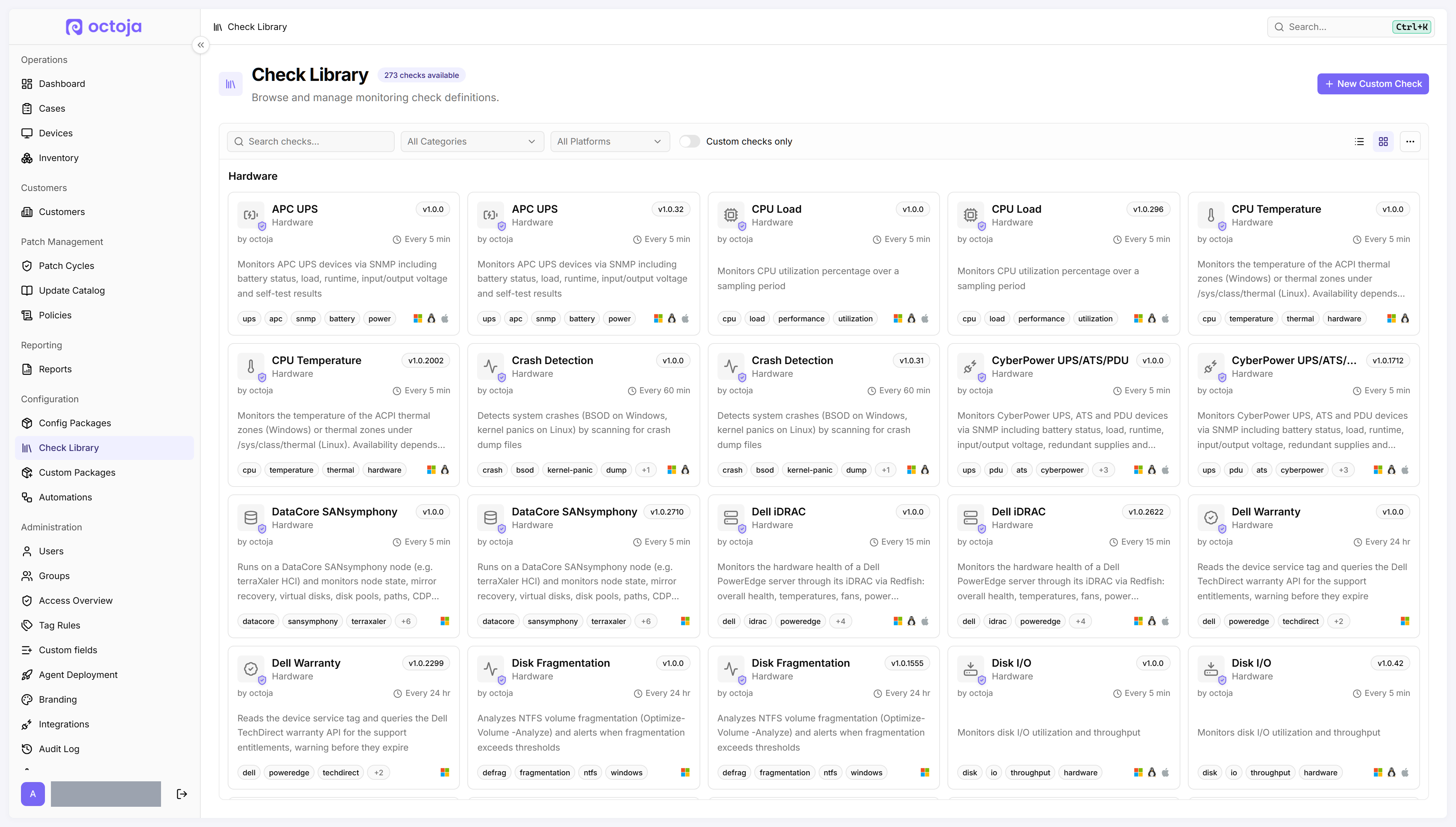Expand the All Platforms dropdown

[x=610, y=142]
